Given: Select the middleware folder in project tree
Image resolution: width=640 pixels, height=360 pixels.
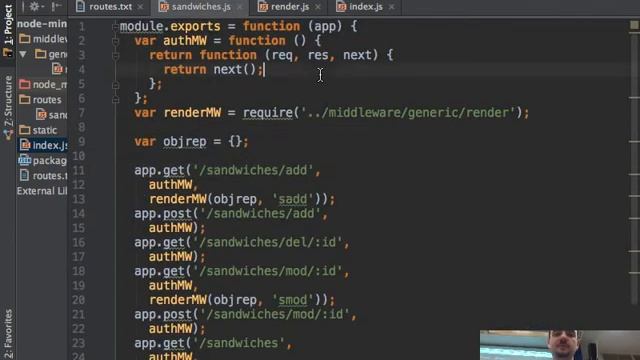Looking at the screenshot, I should click(50, 39).
